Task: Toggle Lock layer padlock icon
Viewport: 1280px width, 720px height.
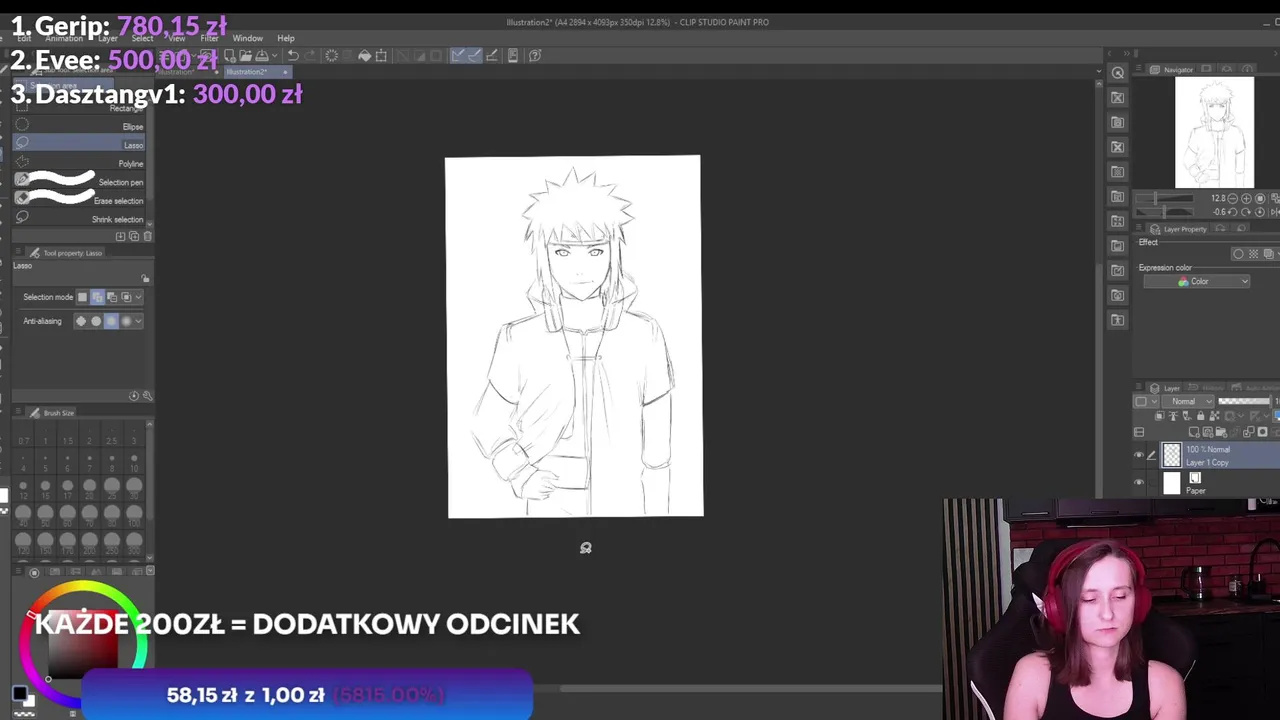Action: (1201, 416)
